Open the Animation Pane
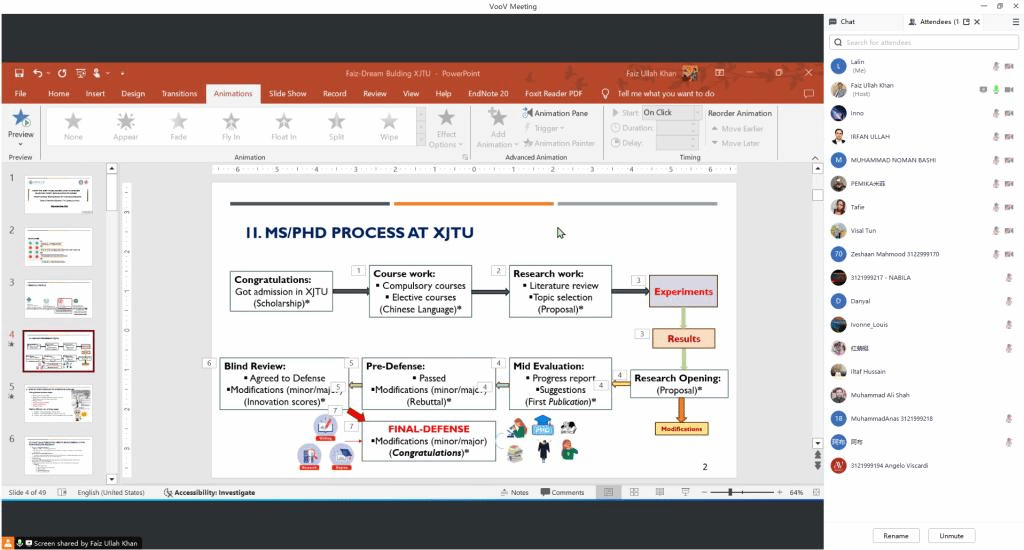Viewport: 1024px width, 550px height. tap(555, 113)
